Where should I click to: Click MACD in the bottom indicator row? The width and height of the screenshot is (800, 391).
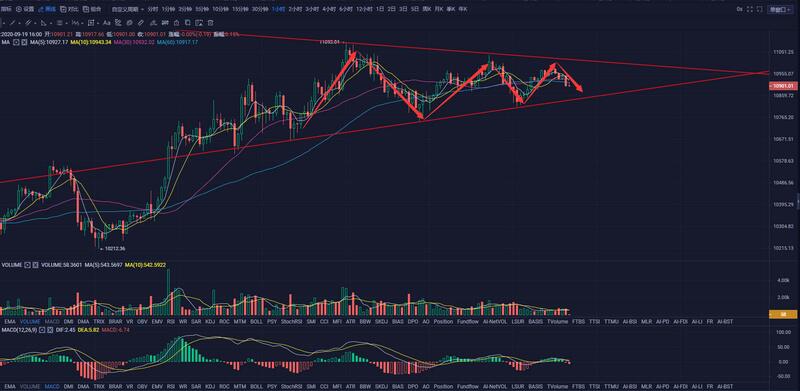pyautogui.click(x=52, y=387)
